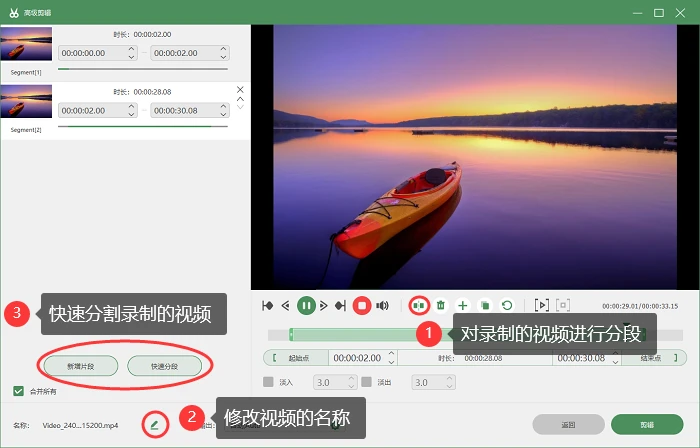
Task: Click the green timeline range bar
Action: click(x=353, y=335)
